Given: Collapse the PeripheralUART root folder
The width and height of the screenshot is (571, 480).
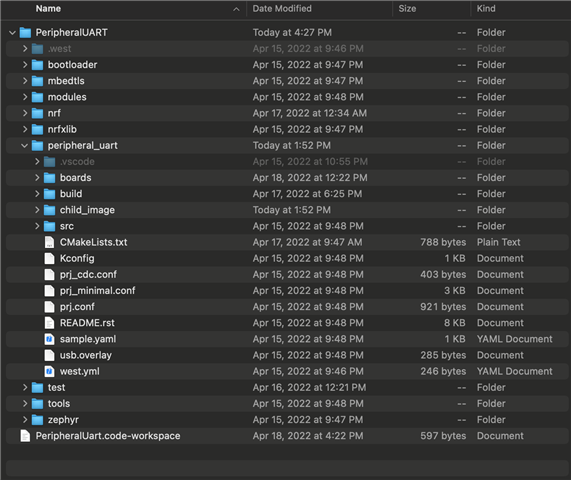Looking at the screenshot, I should coord(12,33).
